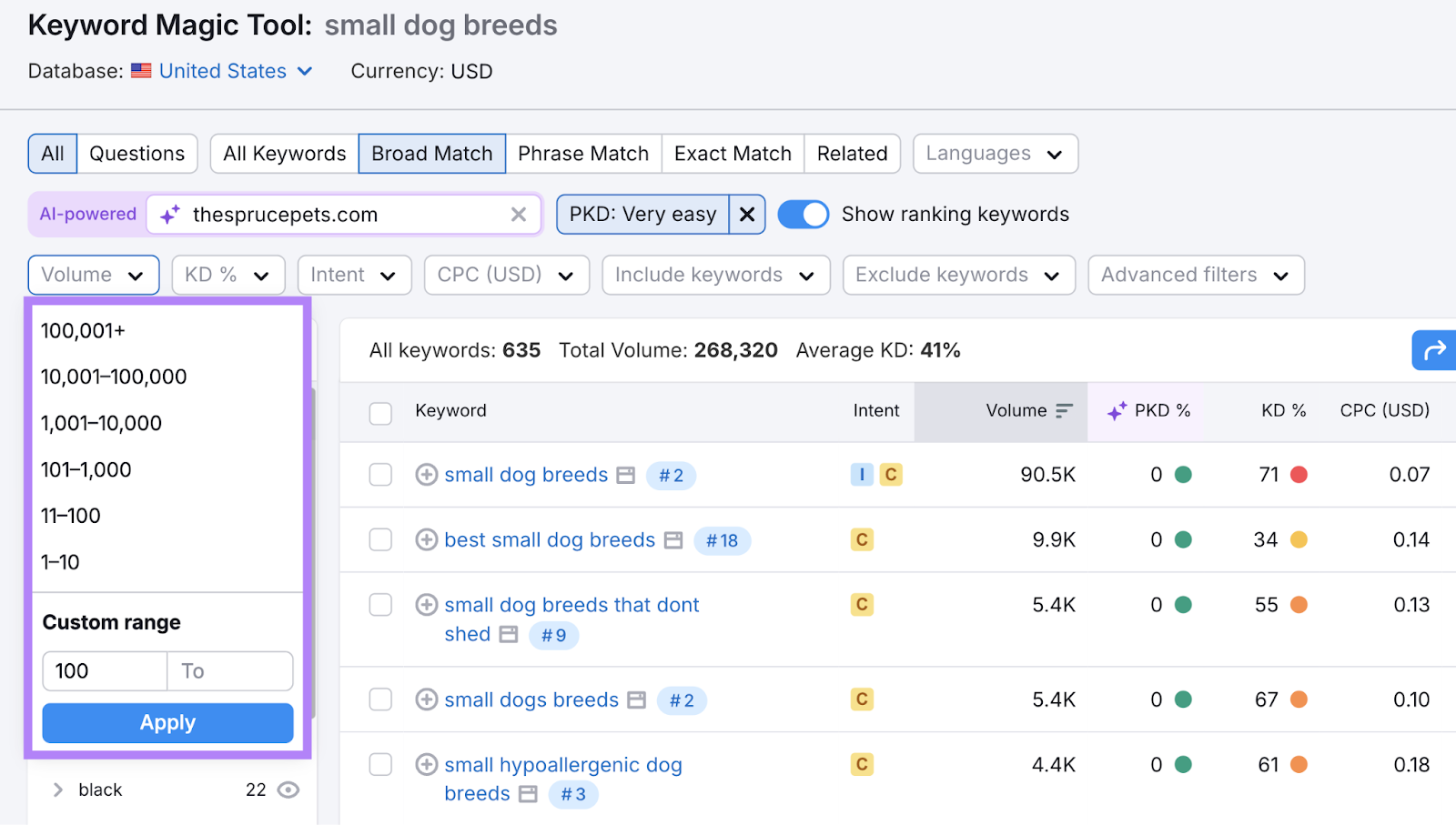Expand the plus icon next to small dog breeds
The width and height of the screenshot is (1456, 825).
click(425, 475)
